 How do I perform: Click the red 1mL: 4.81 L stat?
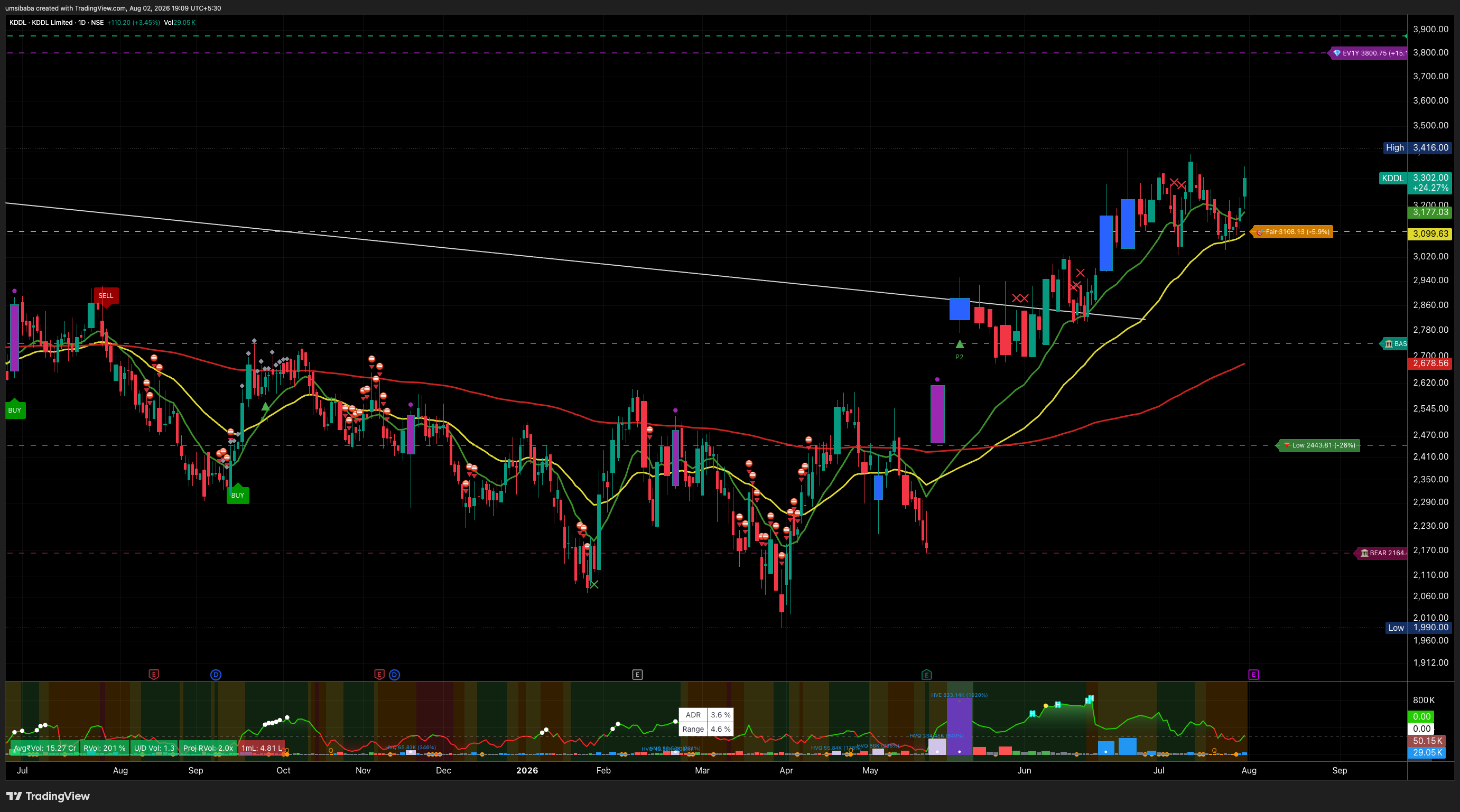pos(261,748)
